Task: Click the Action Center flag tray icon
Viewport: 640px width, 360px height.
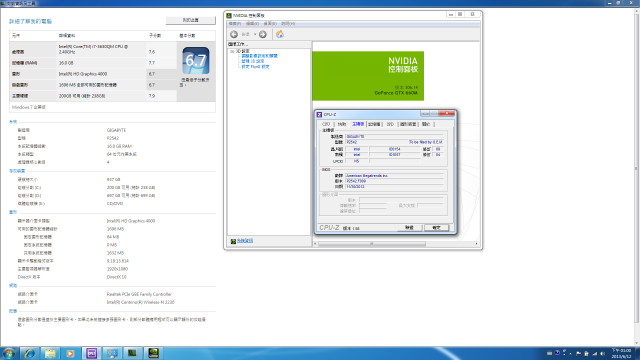Action: (x=578, y=354)
